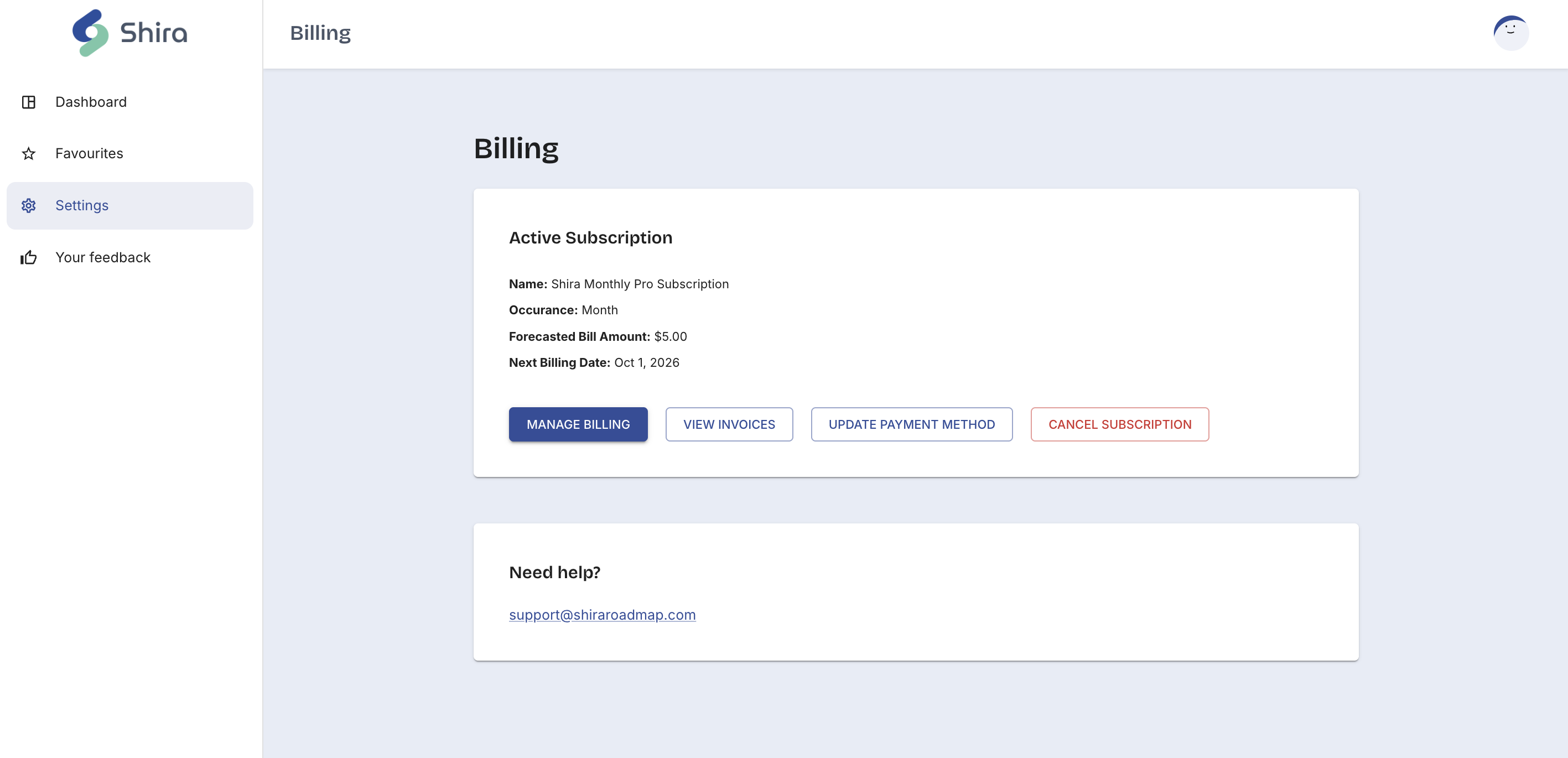Screen dimensions: 1568x758
Task: Click the Dashboard grid icon
Action: coord(29,102)
